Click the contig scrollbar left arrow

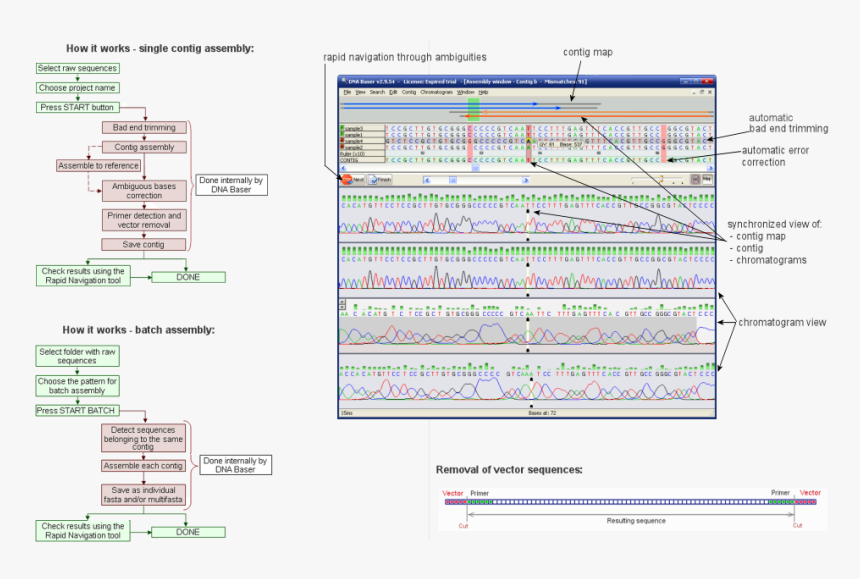point(343,168)
